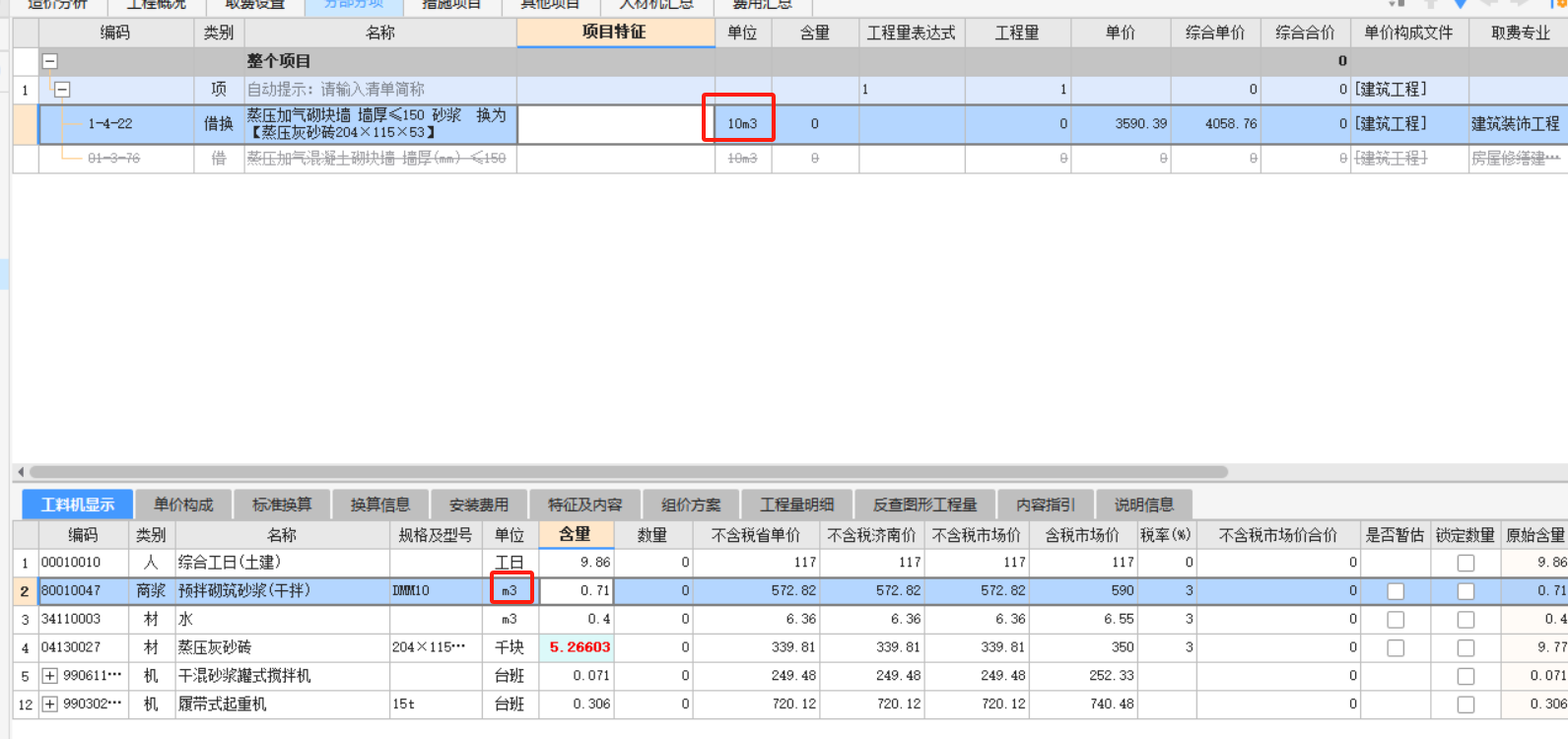Image resolution: width=1568 pixels, height=739 pixels.
Task: Check 锁定数量 for 蒸压灰砂砖 row
Action: [x=1466, y=648]
